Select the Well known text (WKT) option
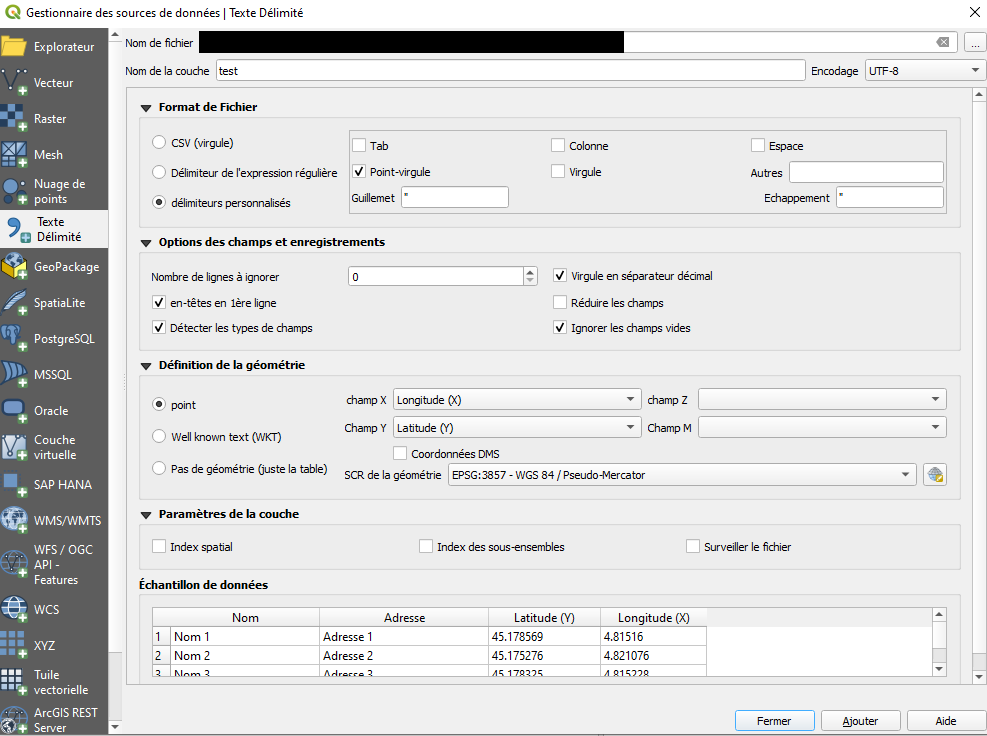This screenshot has height=736, width=987. click(x=159, y=436)
